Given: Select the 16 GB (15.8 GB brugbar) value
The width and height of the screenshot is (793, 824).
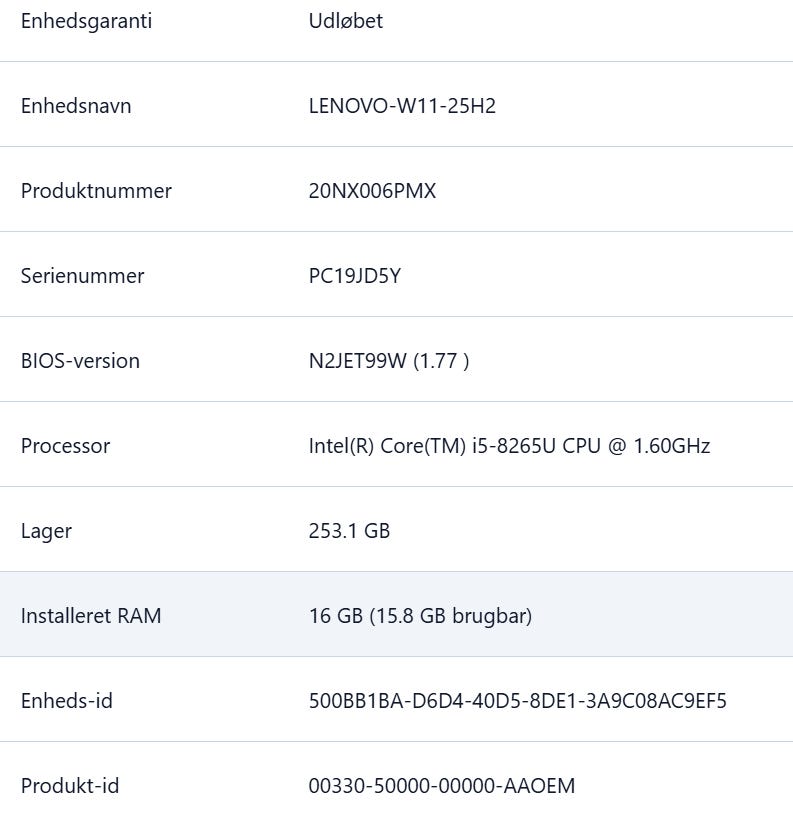Looking at the screenshot, I should coord(420,616).
